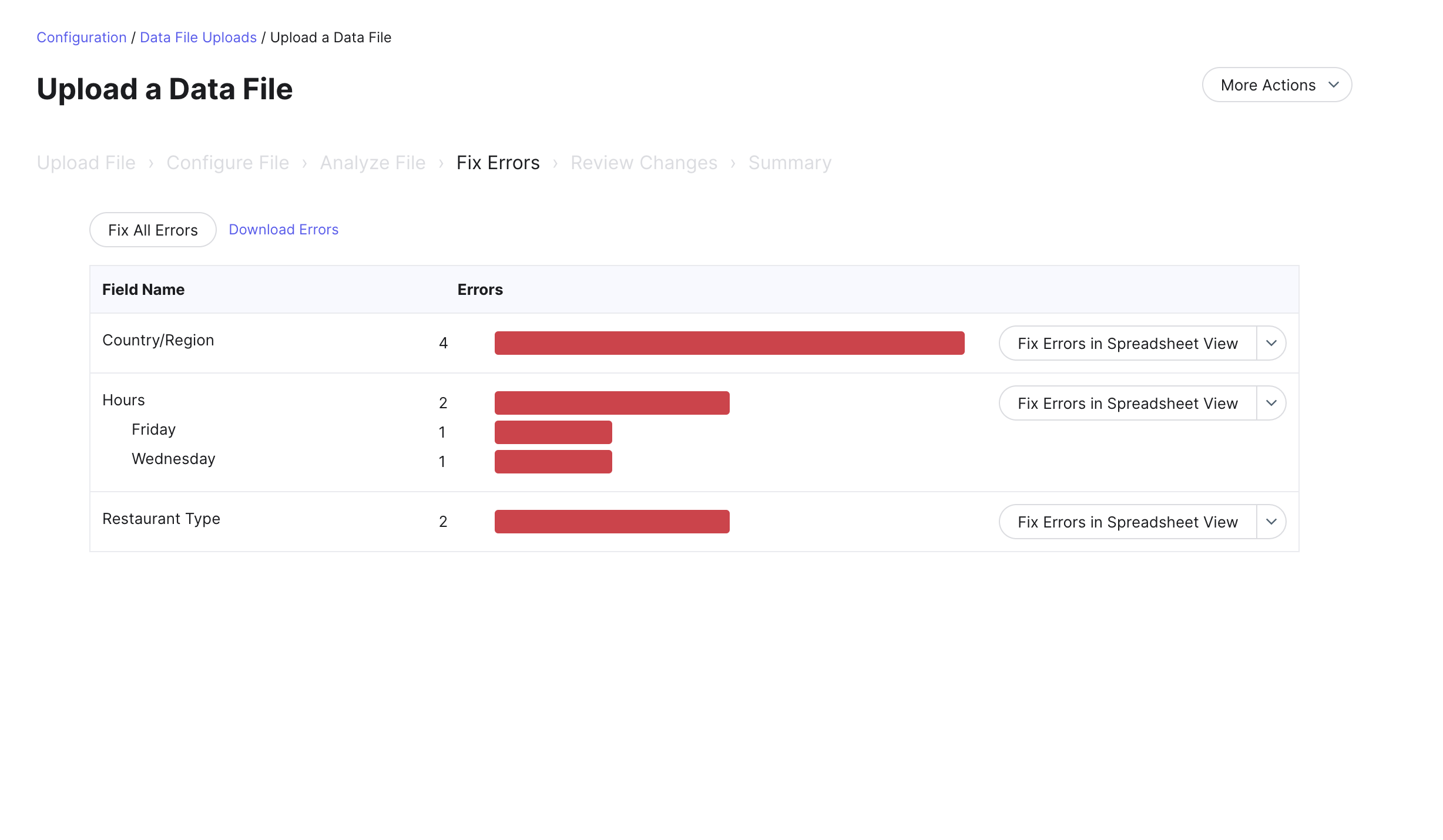Select the Configure File step
The width and height of the screenshot is (1443, 840).
(227, 163)
